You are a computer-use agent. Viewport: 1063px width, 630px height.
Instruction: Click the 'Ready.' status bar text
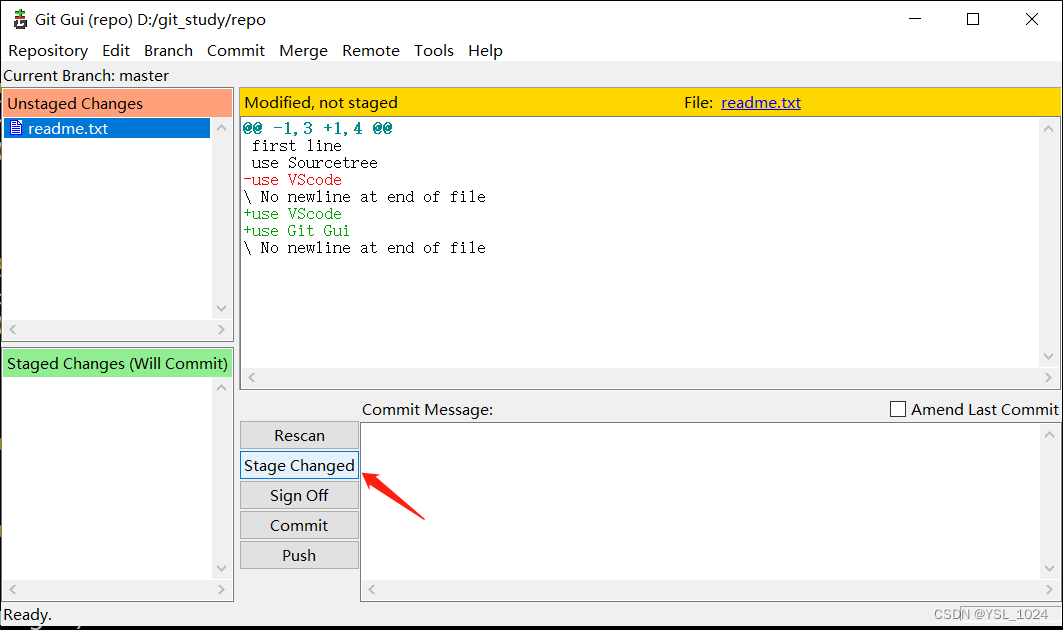click(27, 614)
